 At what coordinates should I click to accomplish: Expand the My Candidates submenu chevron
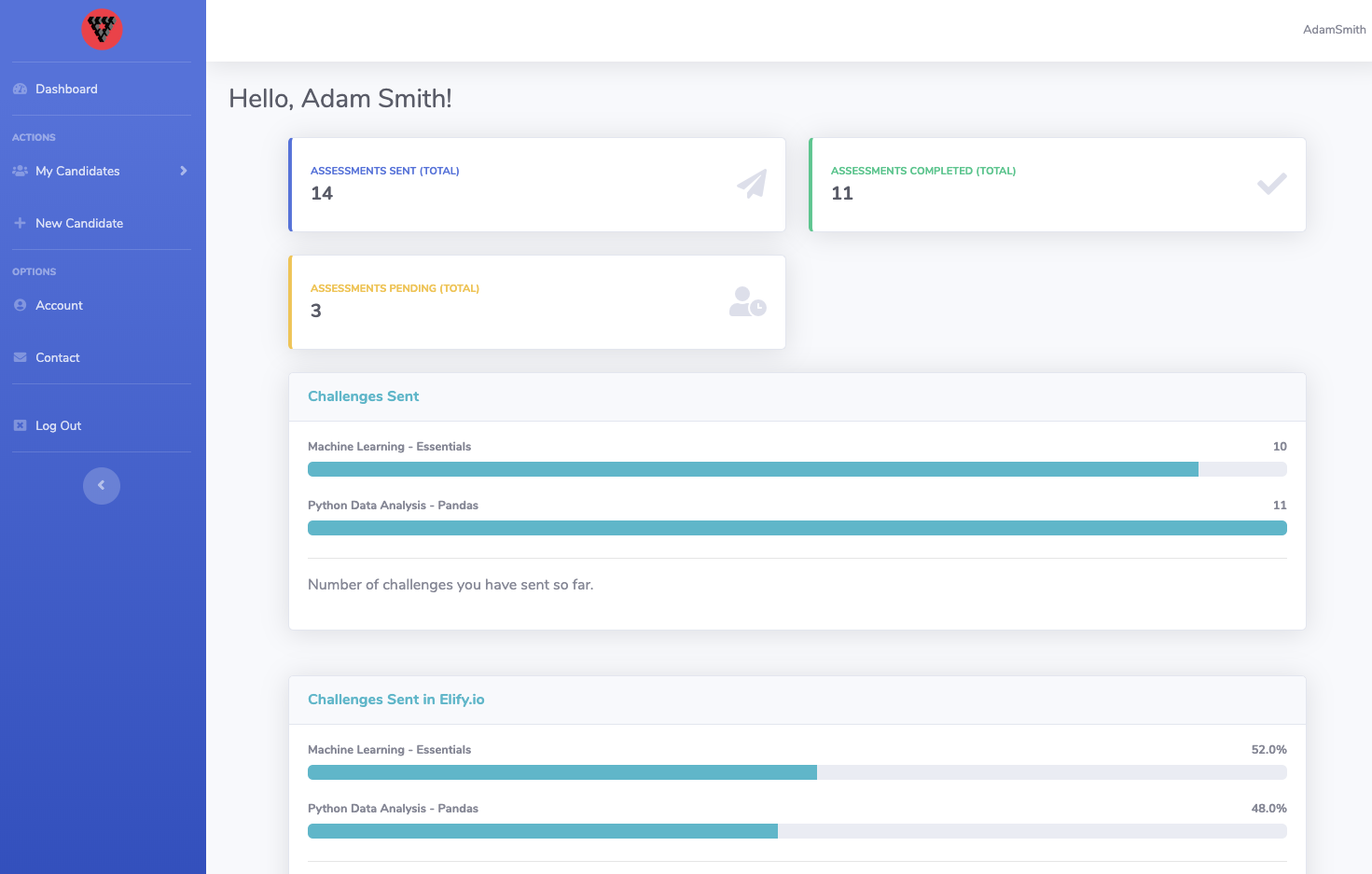coord(184,172)
